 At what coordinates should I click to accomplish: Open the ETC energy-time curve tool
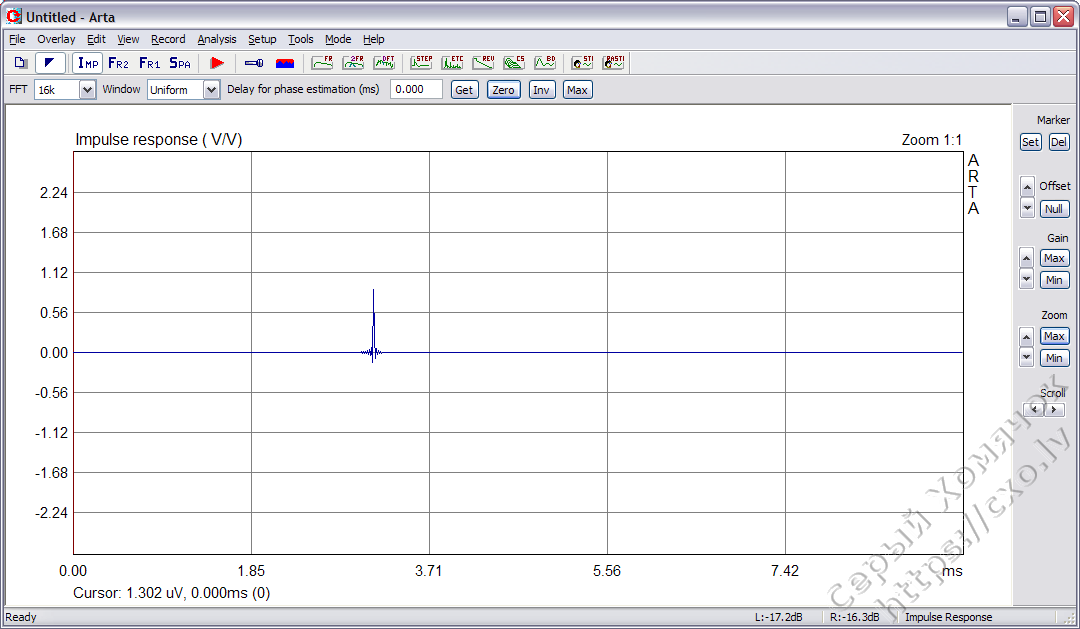point(452,63)
